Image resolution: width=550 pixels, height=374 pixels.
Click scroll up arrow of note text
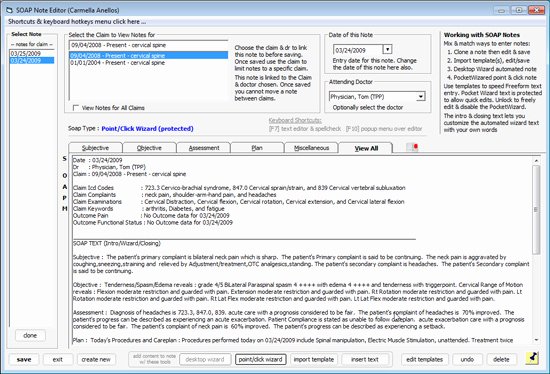(536, 160)
